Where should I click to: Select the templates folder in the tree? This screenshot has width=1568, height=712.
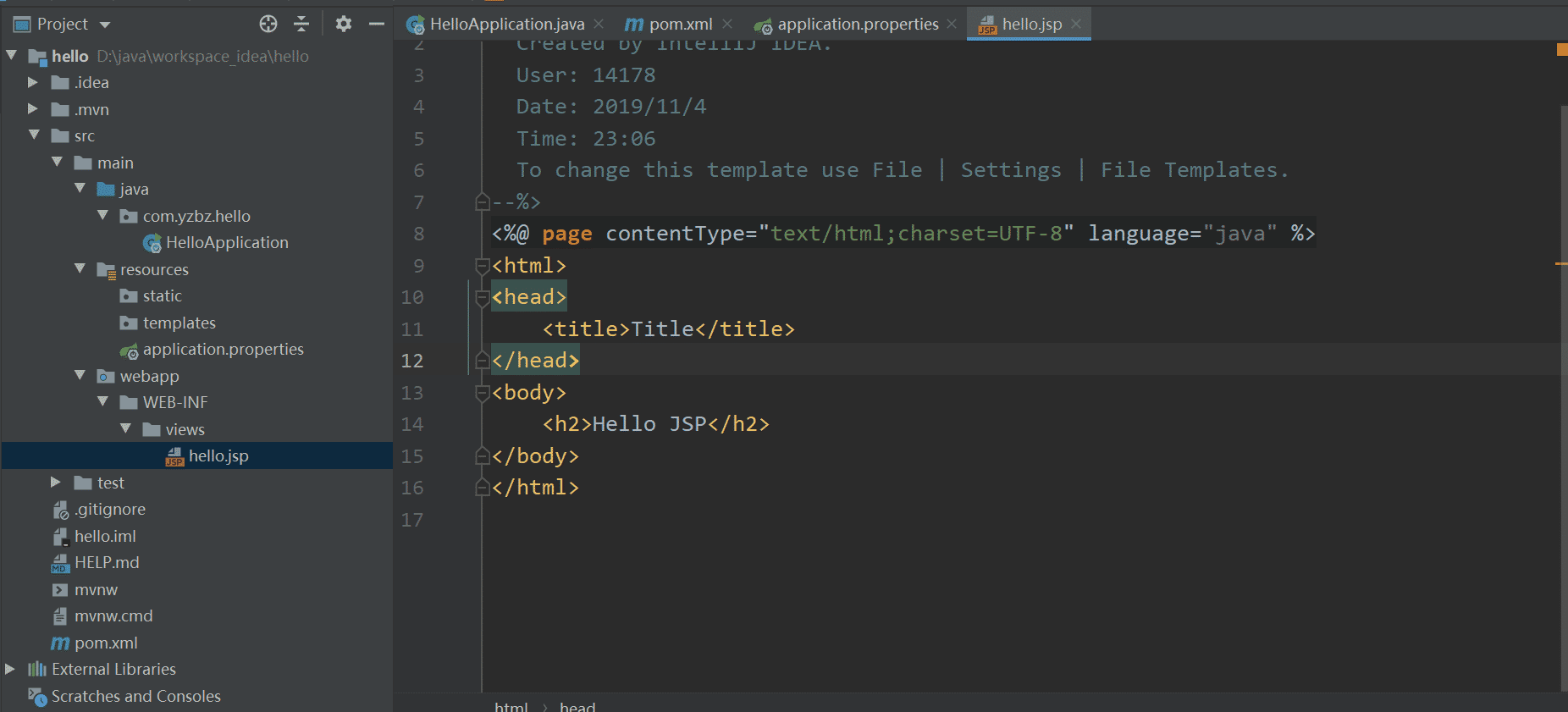click(x=179, y=323)
